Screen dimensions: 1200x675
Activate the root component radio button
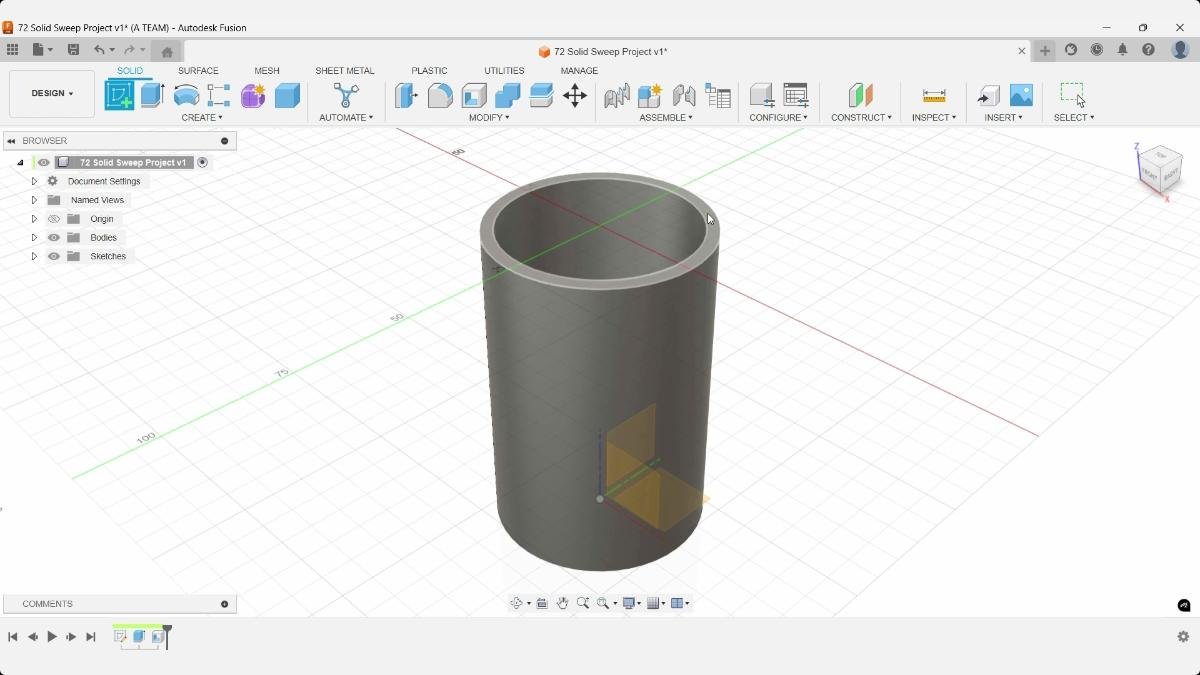pyautogui.click(x=202, y=162)
